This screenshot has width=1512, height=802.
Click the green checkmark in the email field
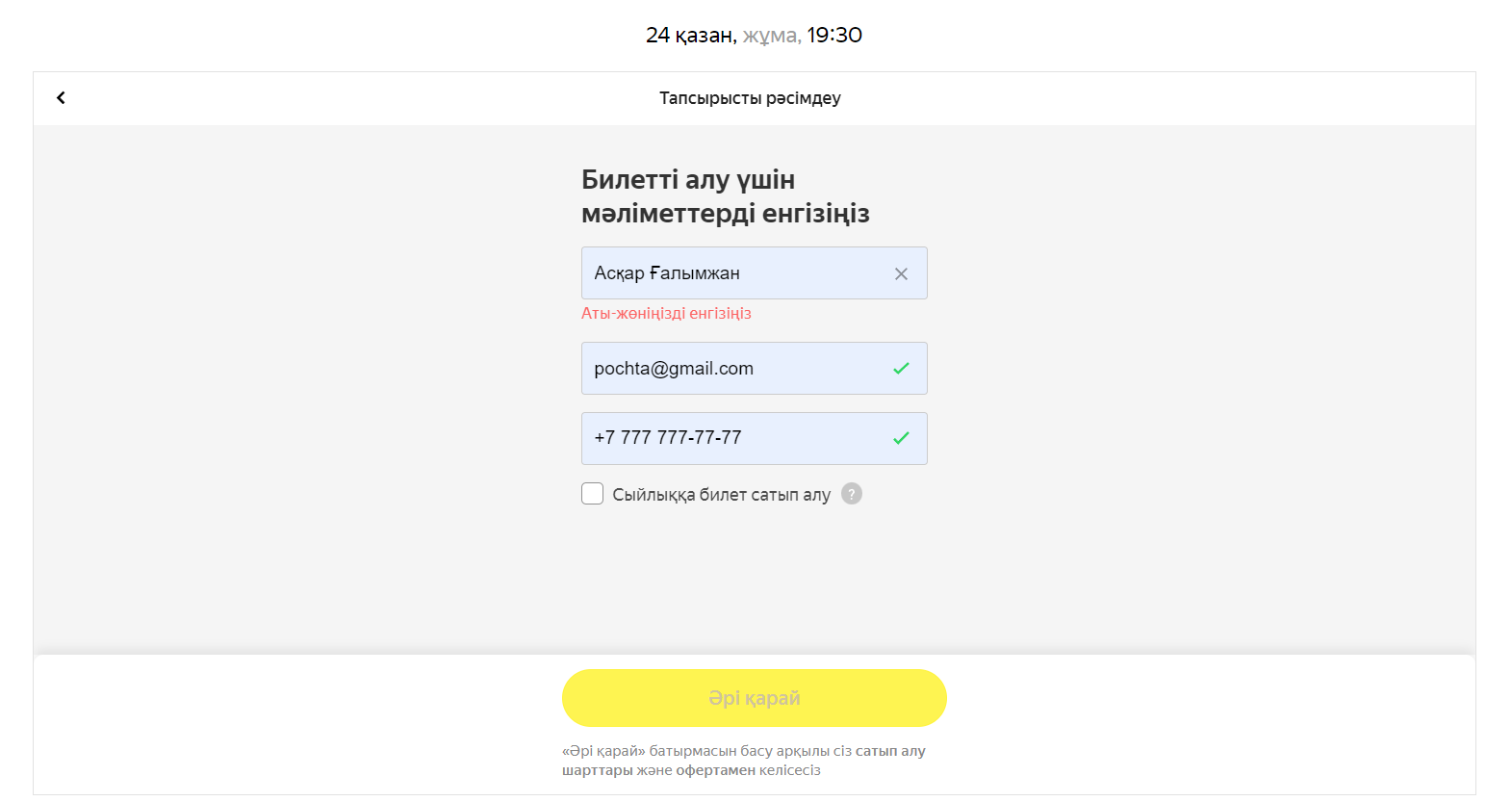901,369
